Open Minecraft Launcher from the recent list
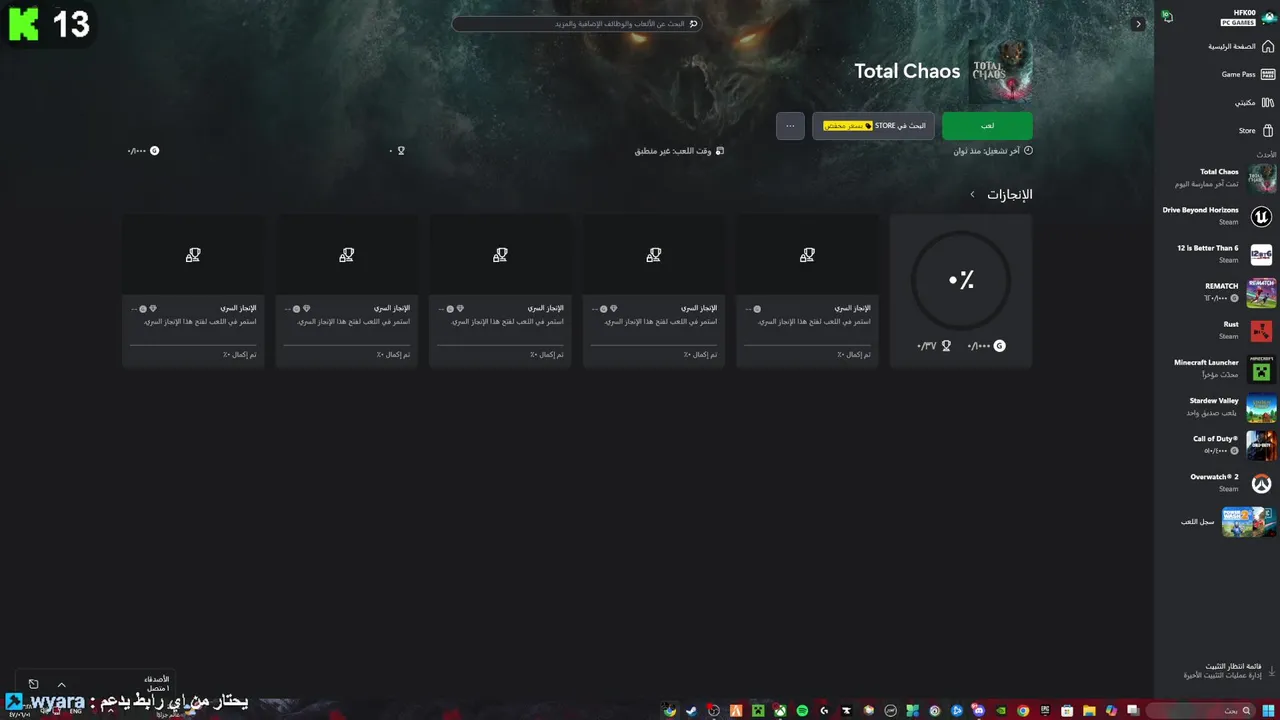 pyautogui.click(x=1218, y=368)
